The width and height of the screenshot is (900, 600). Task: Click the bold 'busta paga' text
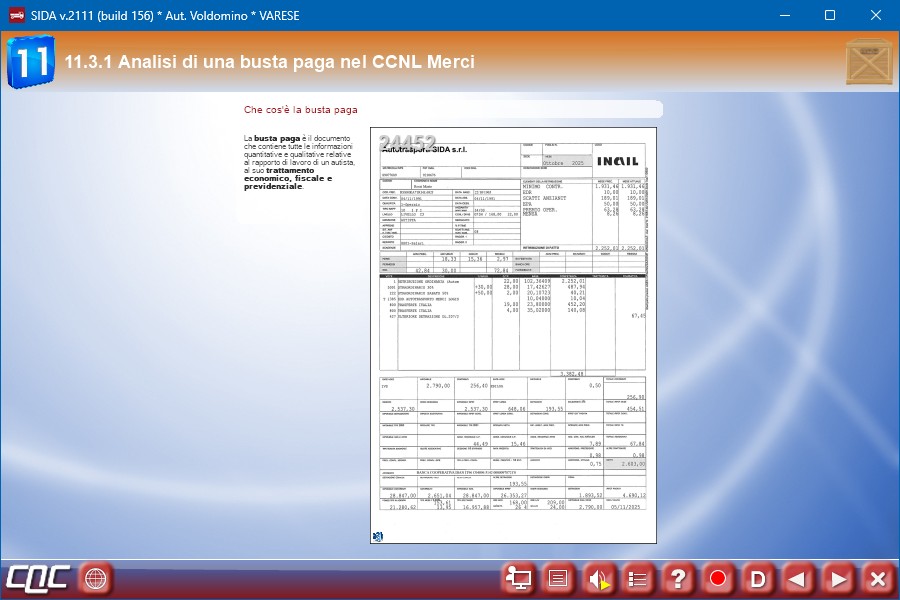pyautogui.click(x=277, y=138)
